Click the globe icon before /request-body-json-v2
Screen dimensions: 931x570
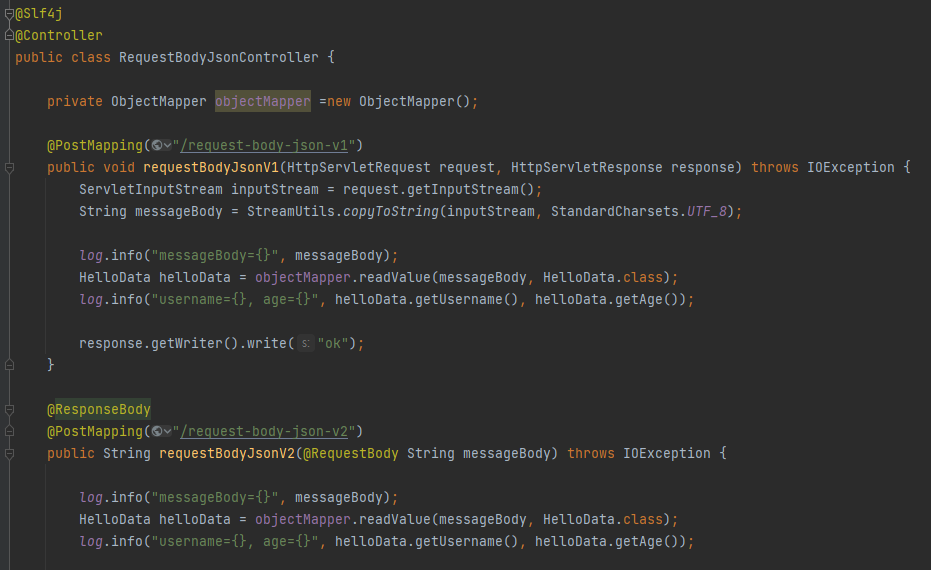coord(157,432)
